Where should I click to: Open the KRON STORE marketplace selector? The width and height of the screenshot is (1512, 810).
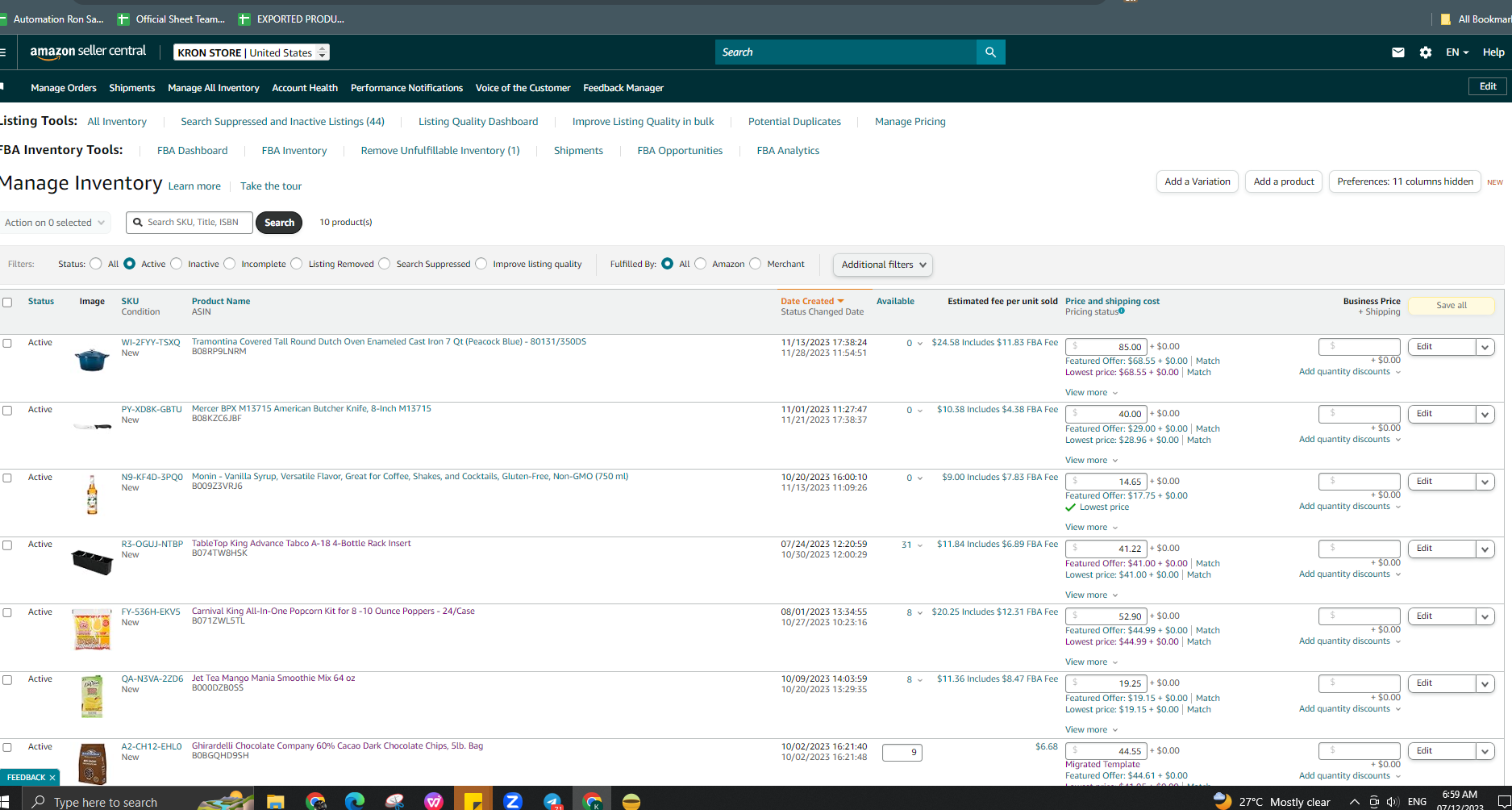pyautogui.click(x=252, y=52)
